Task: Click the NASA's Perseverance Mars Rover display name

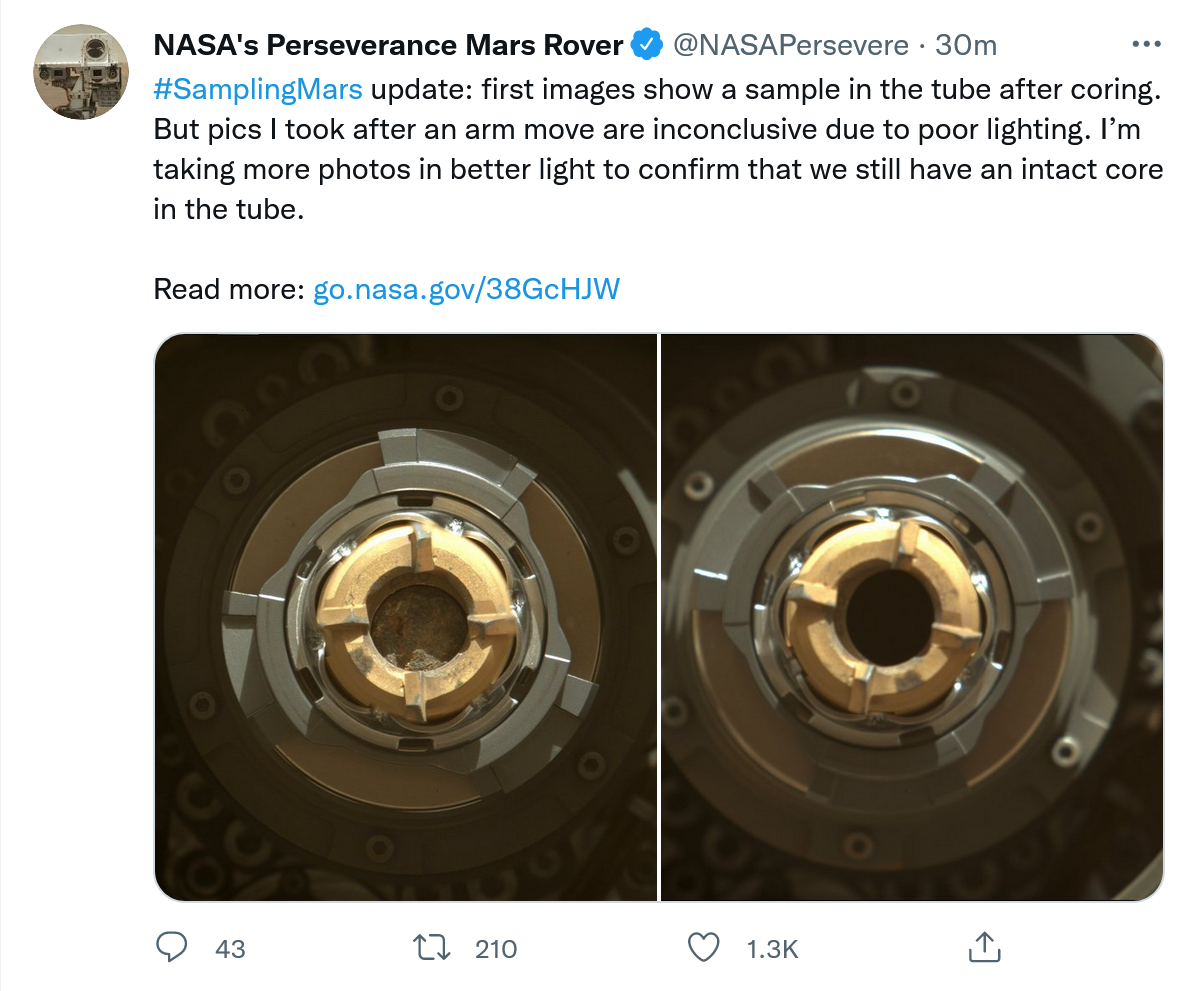Action: 388,45
